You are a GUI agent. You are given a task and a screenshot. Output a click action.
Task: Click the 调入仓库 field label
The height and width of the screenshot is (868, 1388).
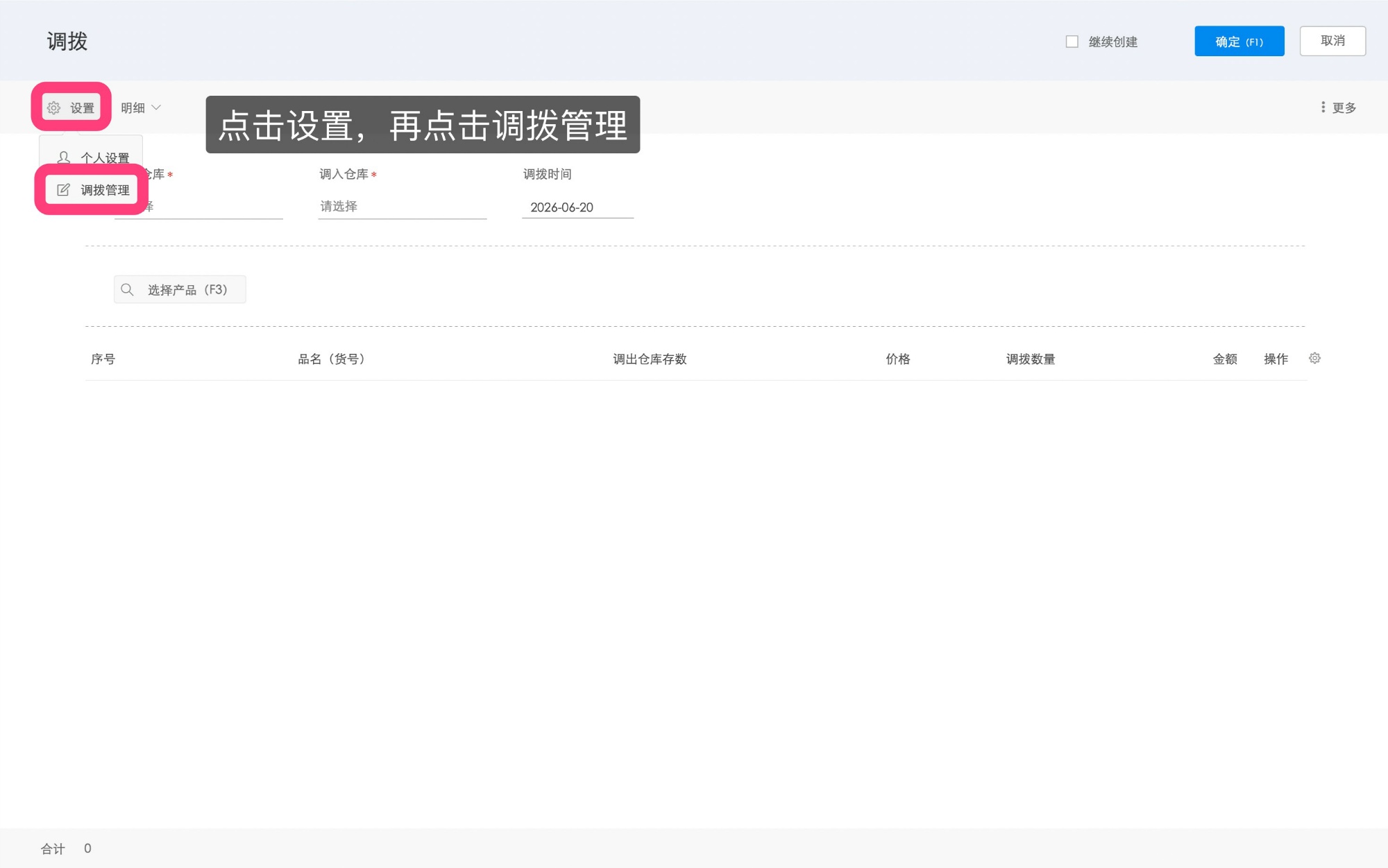coord(344,174)
